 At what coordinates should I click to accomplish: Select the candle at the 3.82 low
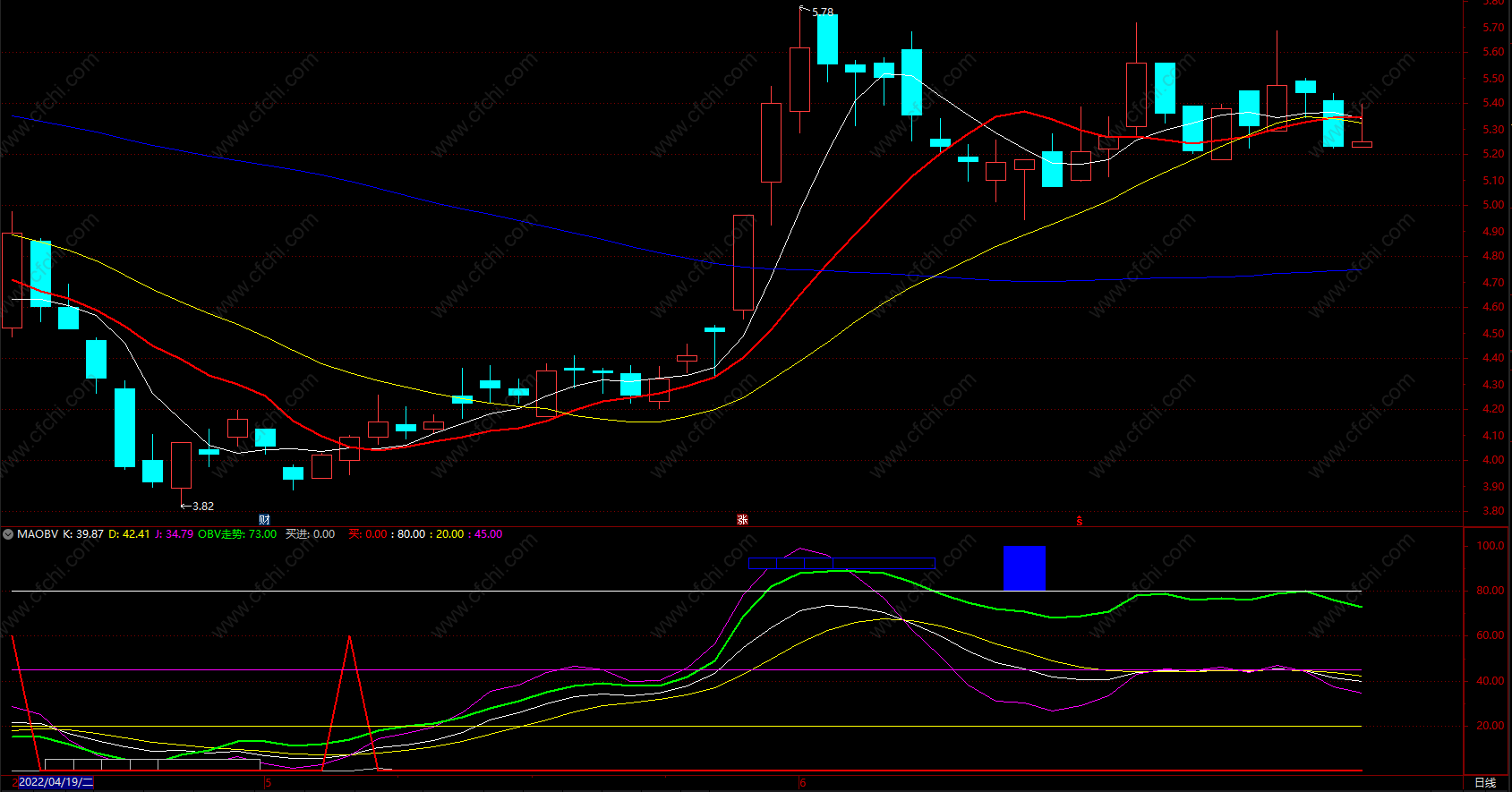(x=181, y=465)
